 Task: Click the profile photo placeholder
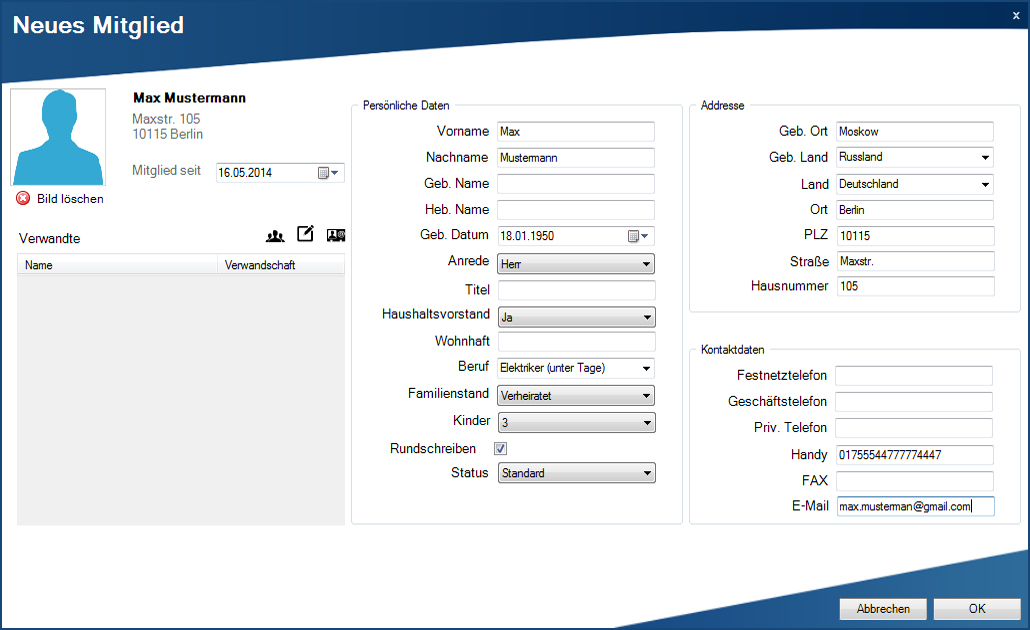click(58, 137)
